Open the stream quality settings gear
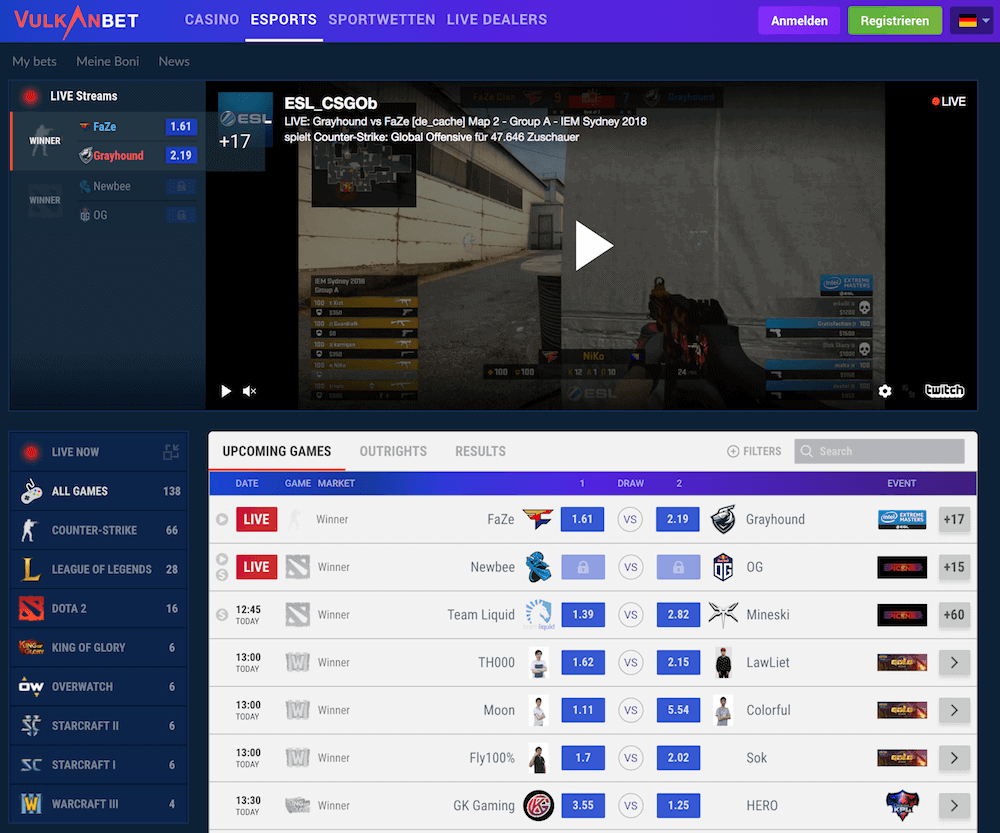The image size is (1000, 833). [885, 391]
